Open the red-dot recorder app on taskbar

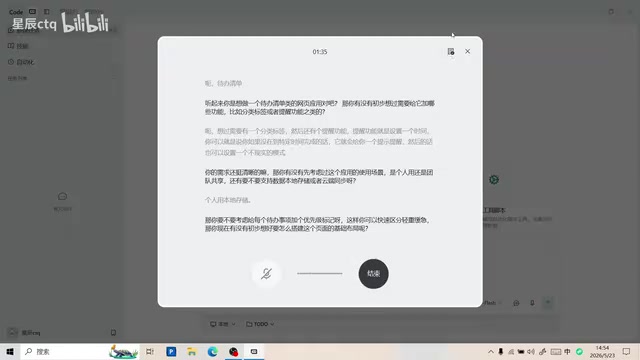coord(233,351)
